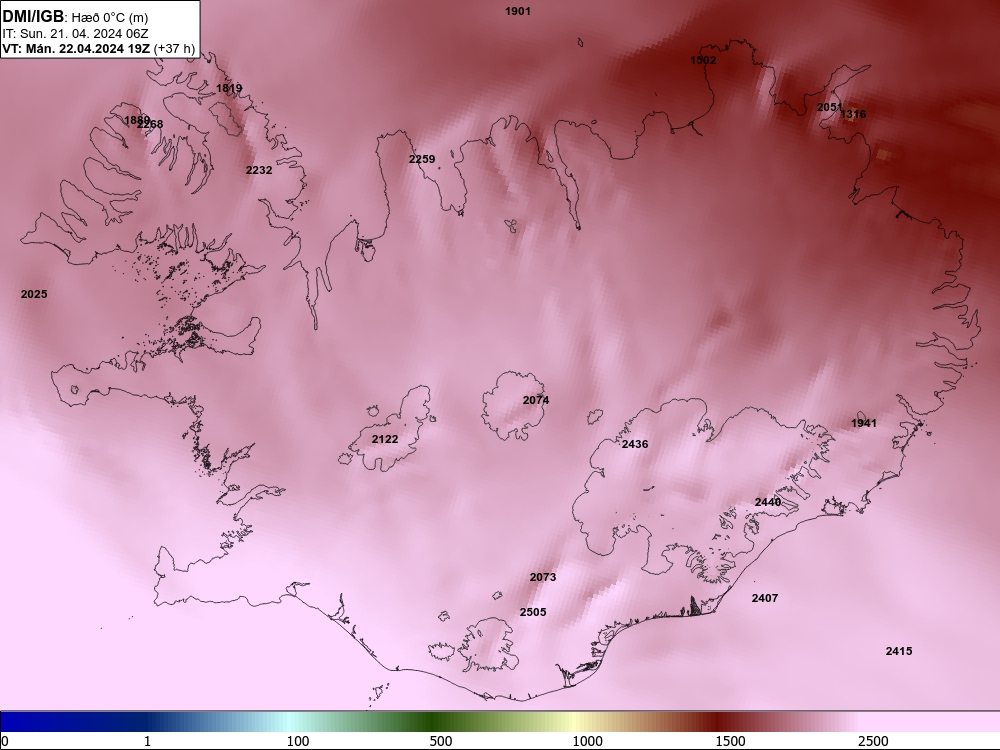Select the 1500 tick label on the scale
Image resolution: width=1000 pixels, height=750 pixels.
[730, 741]
